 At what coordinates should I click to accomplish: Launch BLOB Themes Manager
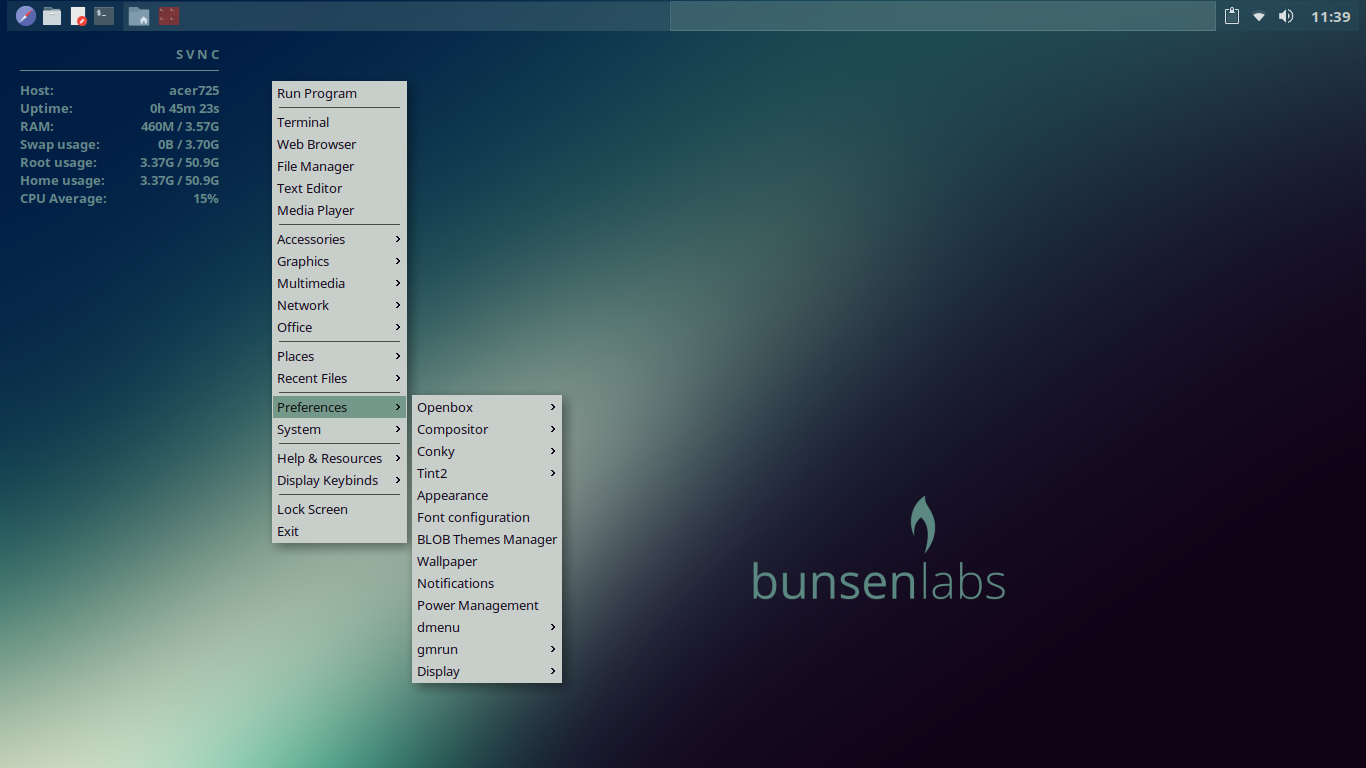click(x=487, y=540)
